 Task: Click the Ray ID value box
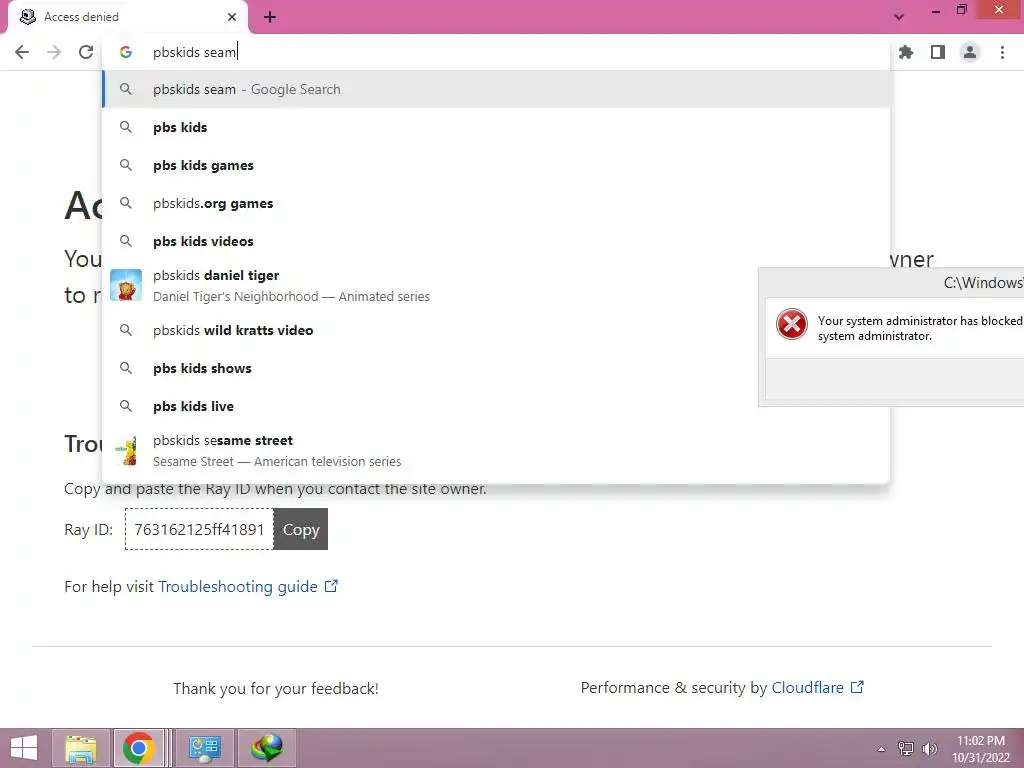click(x=199, y=529)
